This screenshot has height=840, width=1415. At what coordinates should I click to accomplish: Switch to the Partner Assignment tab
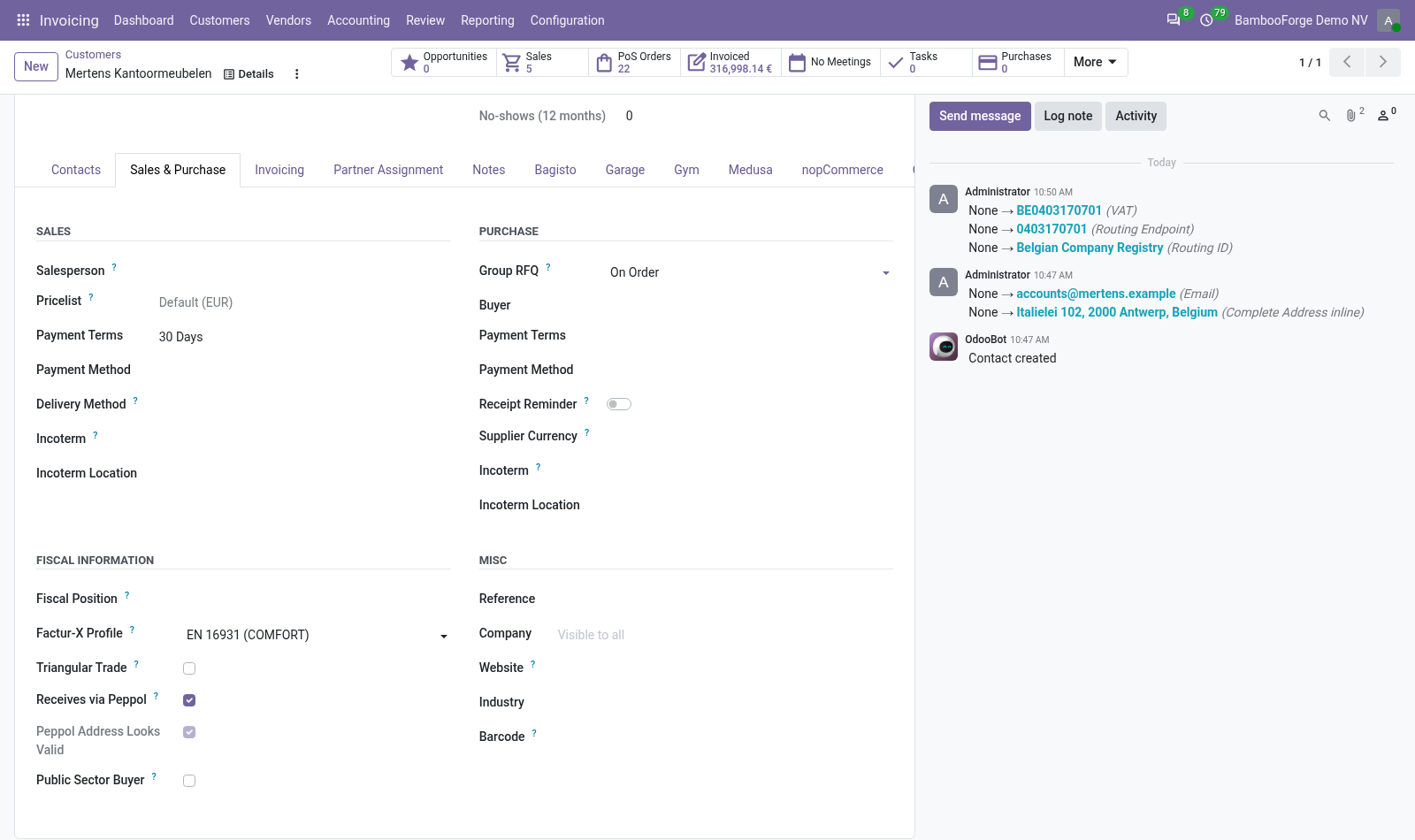point(388,170)
